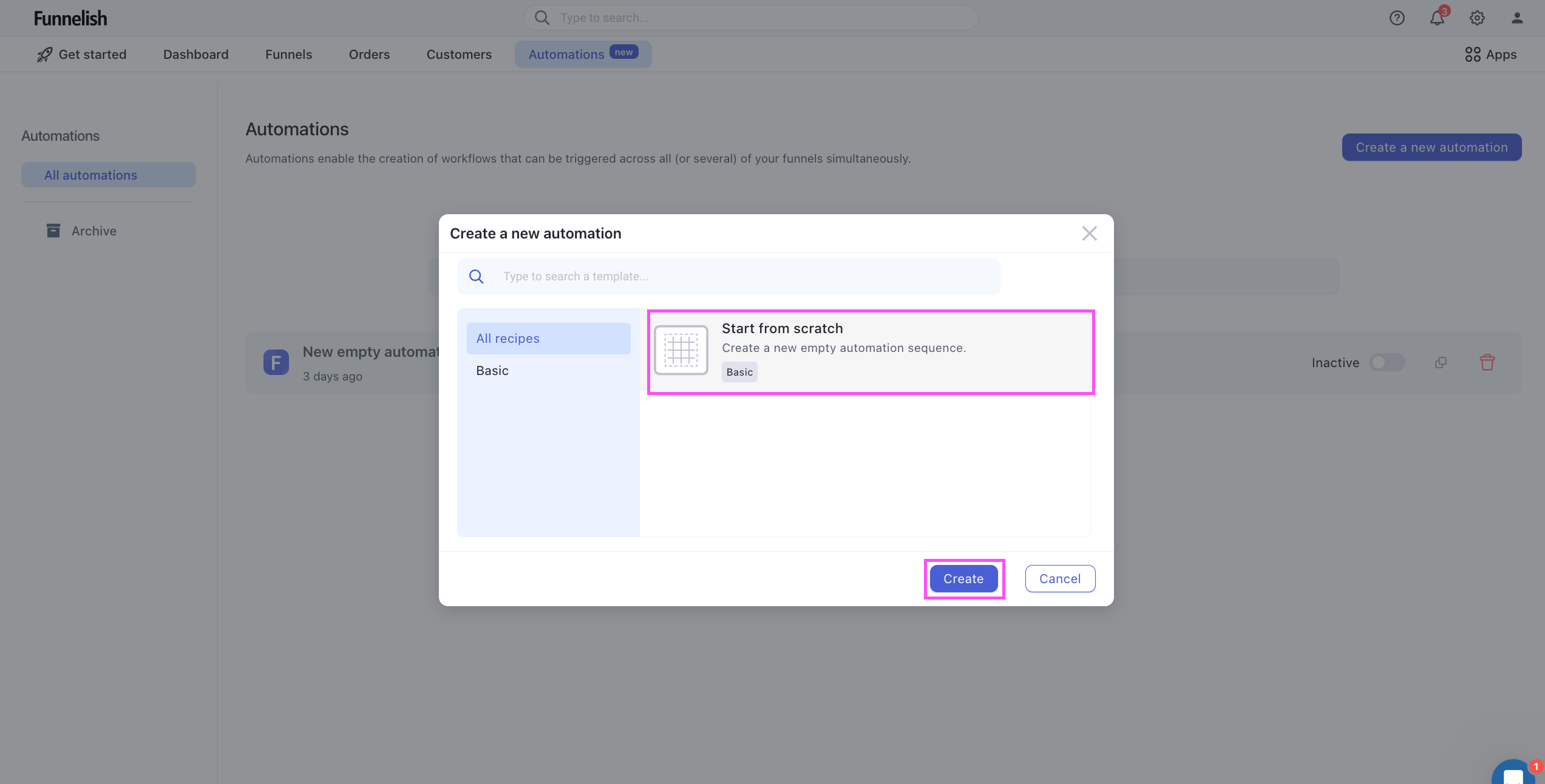Click the red trash delete icon

point(1487,363)
